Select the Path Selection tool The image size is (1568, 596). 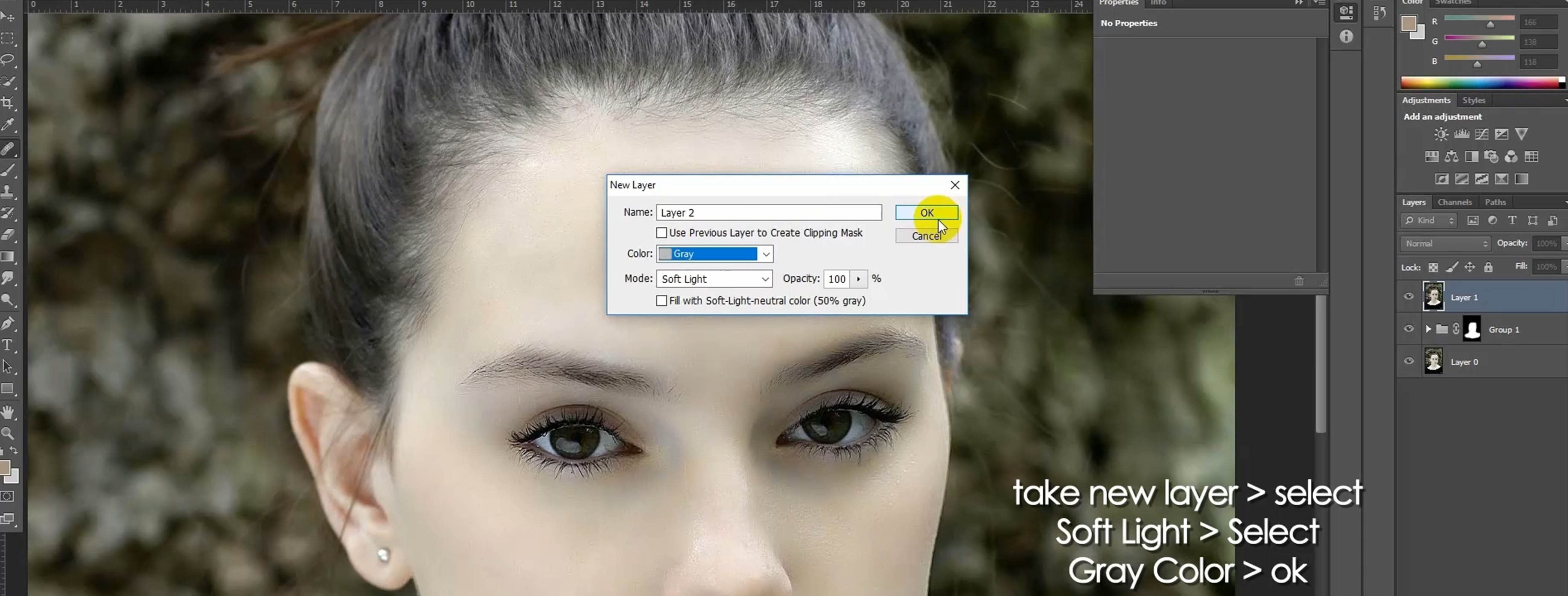click(8, 366)
